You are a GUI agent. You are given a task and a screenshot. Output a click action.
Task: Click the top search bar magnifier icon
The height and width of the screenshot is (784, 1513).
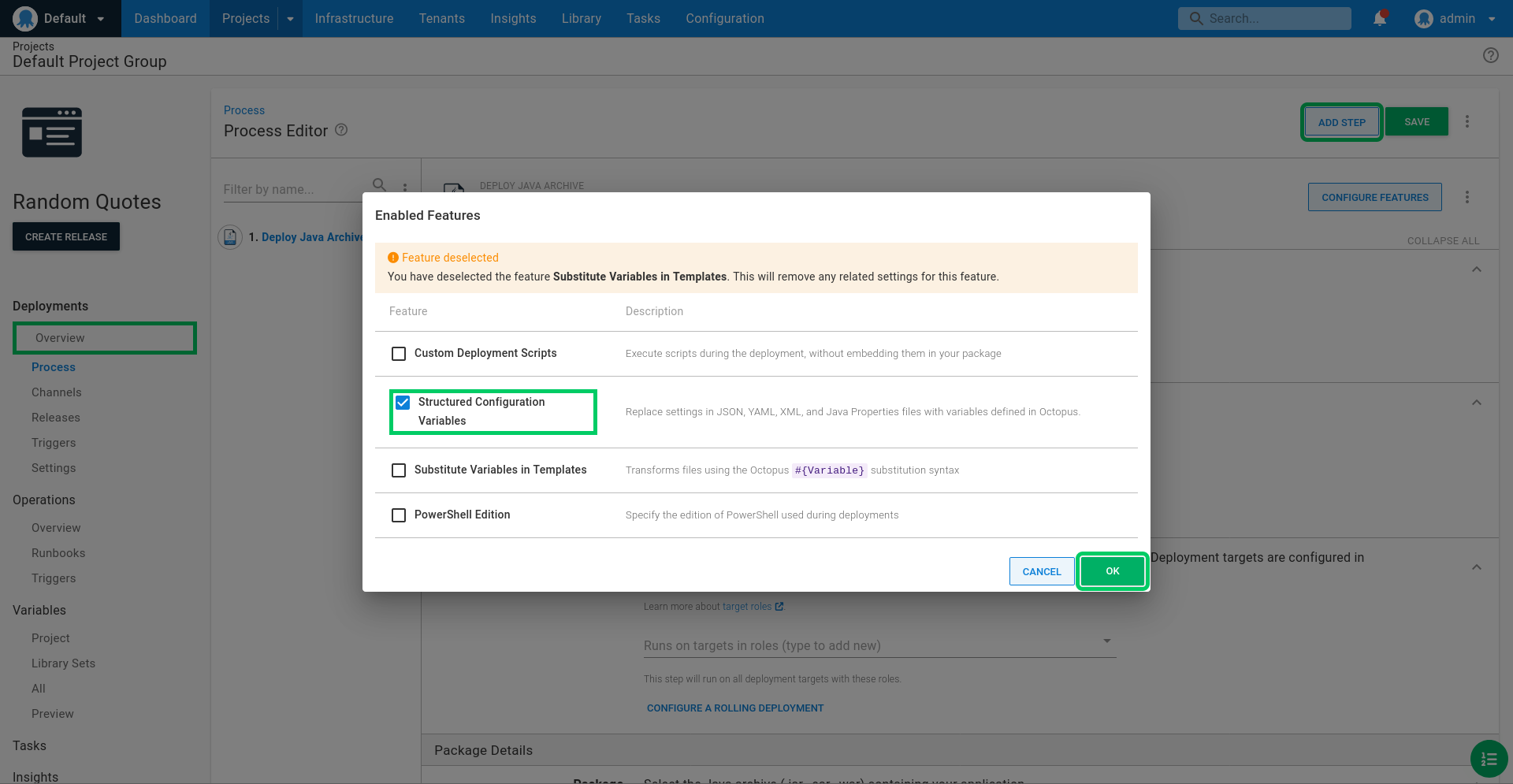coord(1196,18)
